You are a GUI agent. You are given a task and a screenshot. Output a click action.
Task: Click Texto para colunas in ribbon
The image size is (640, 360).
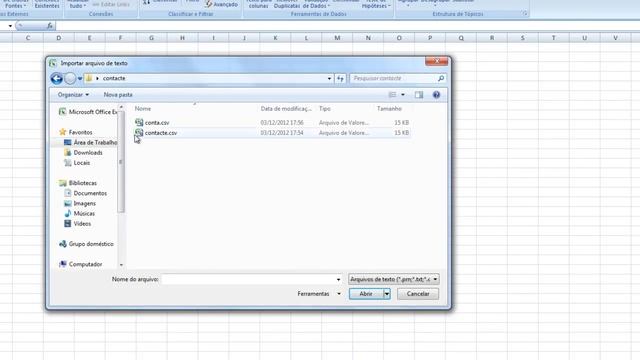click(x=259, y=3)
